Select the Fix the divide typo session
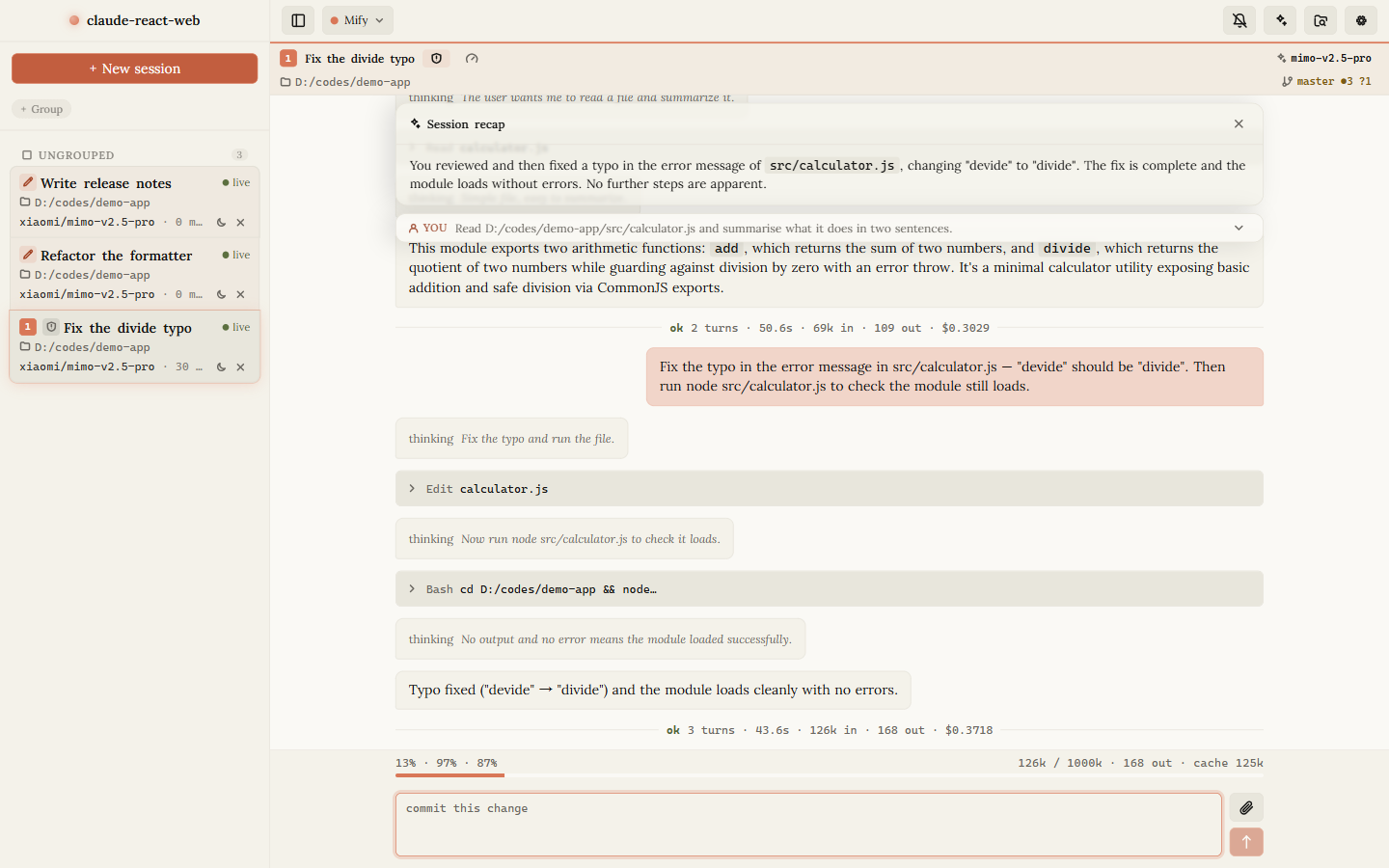 pyautogui.click(x=135, y=346)
